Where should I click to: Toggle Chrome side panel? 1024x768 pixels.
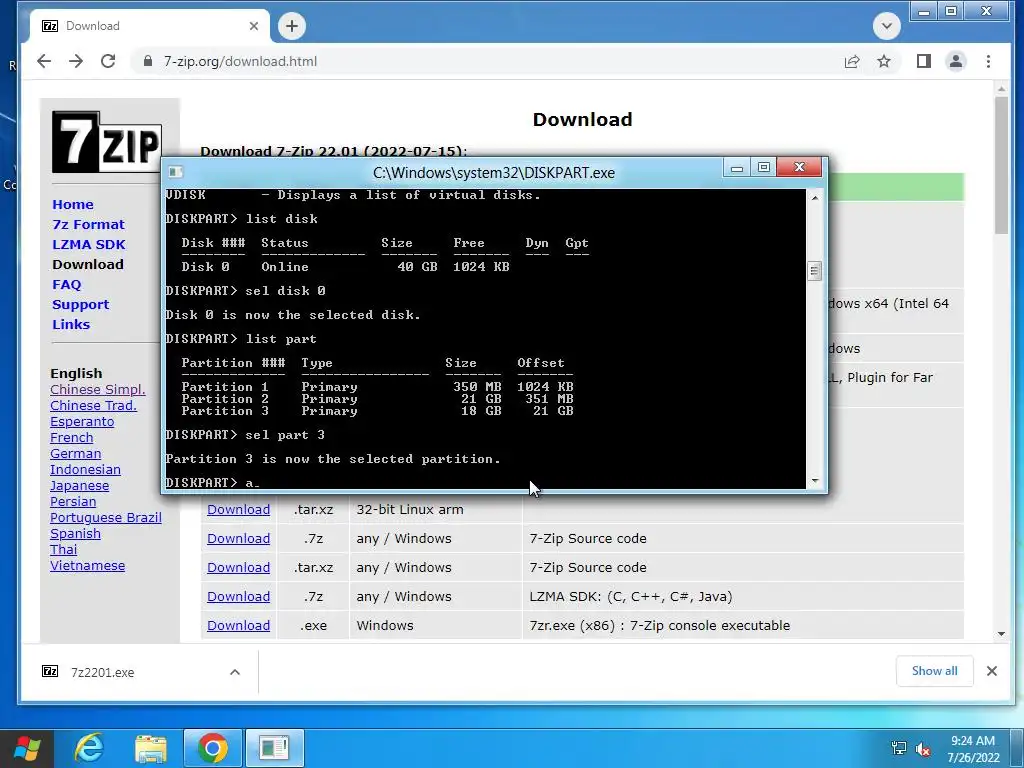(x=923, y=61)
